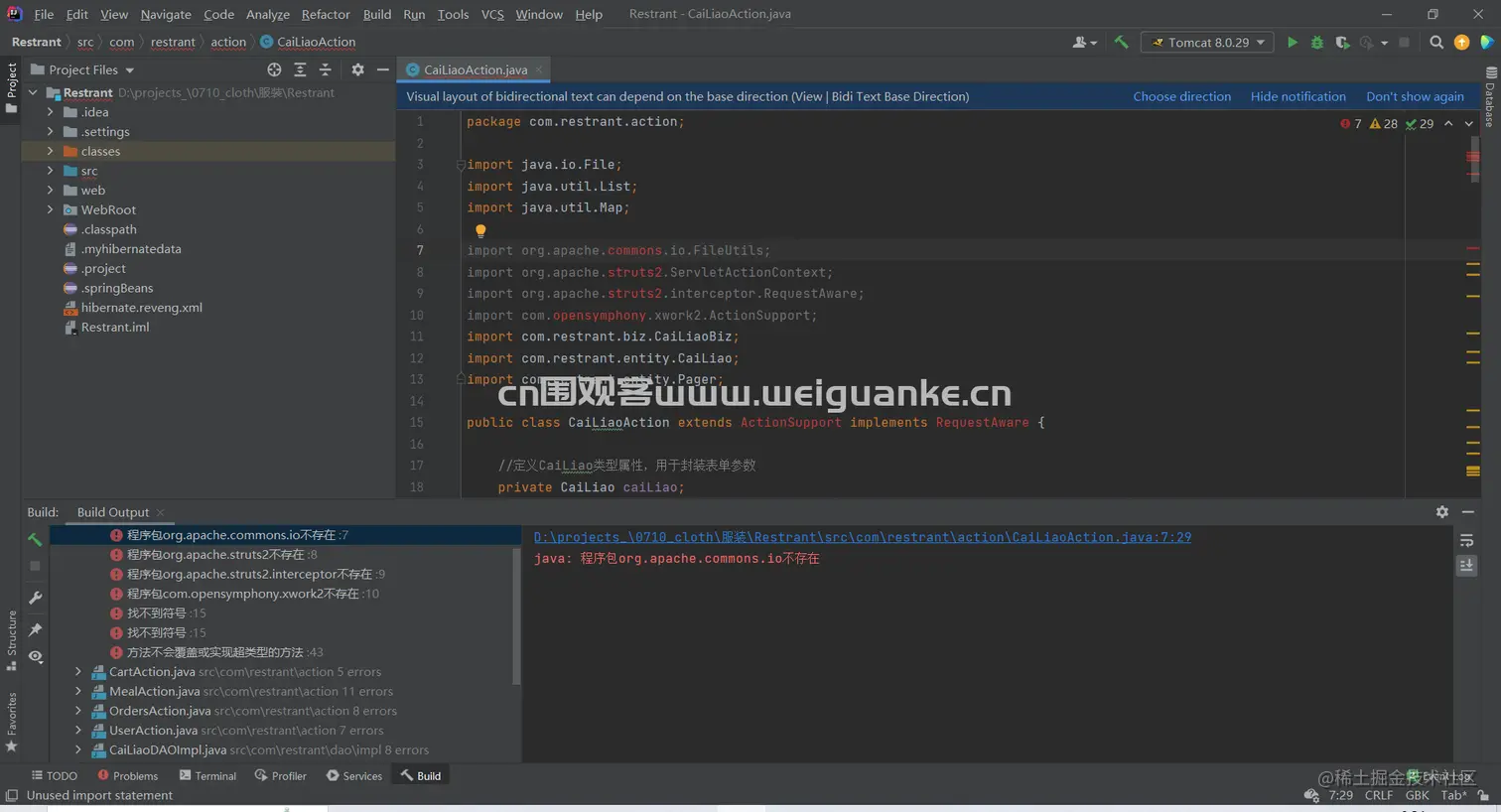1501x812 pixels.
Task: Open CaiLiaoAction.java:7:29 path link
Action: point(863,537)
